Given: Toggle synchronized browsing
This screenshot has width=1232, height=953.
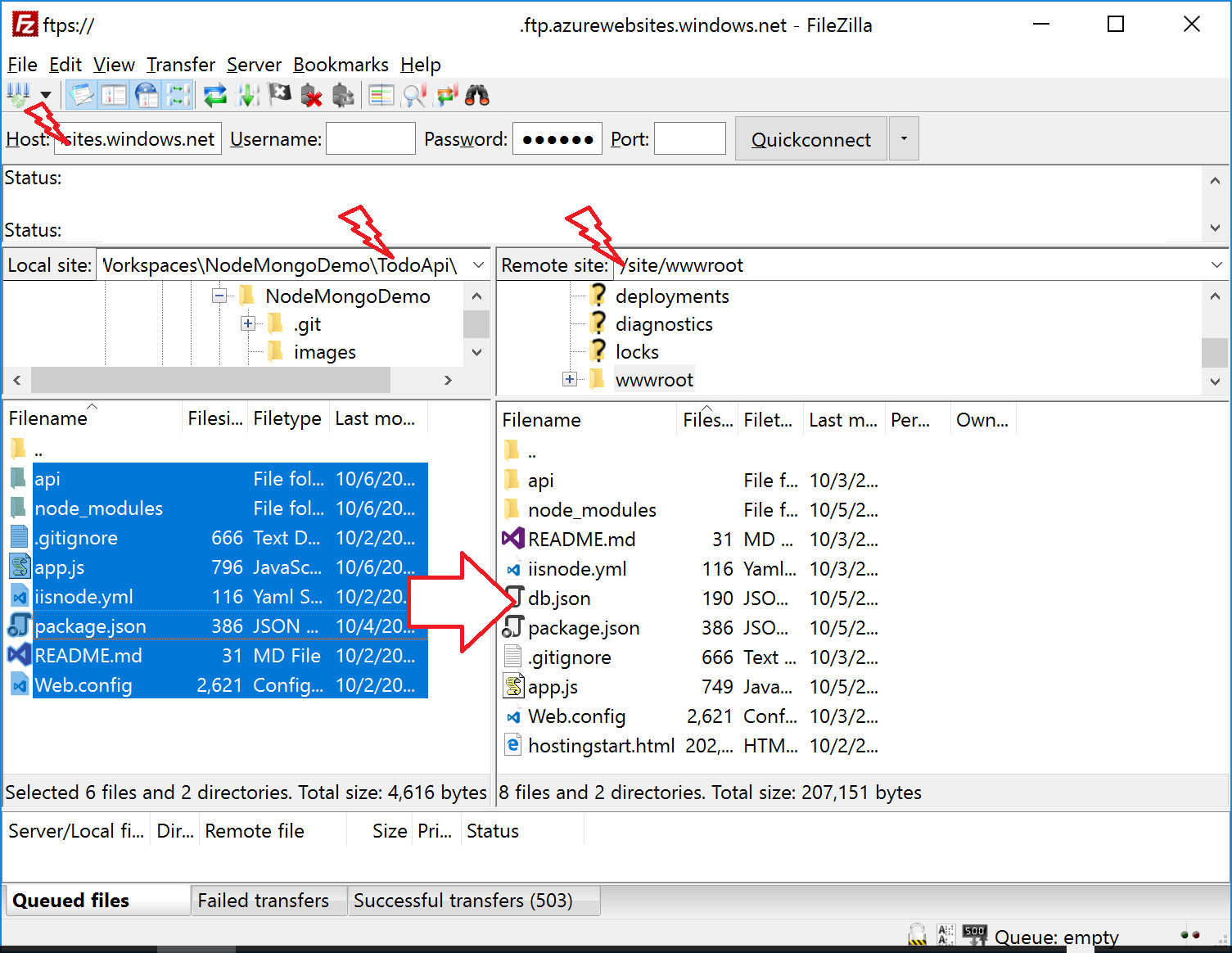Looking at the screenshot, I should [x=446, y=96].
